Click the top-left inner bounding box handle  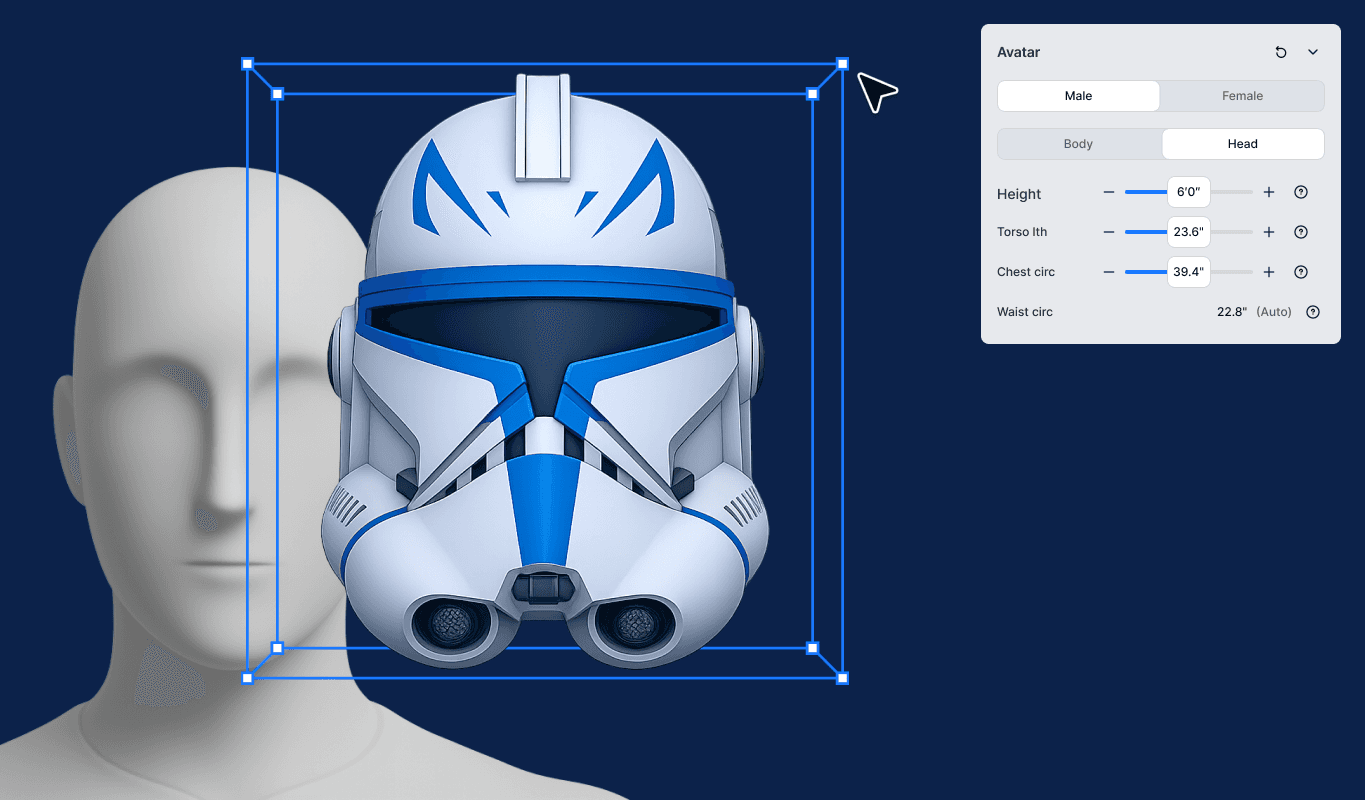(278, 94)
